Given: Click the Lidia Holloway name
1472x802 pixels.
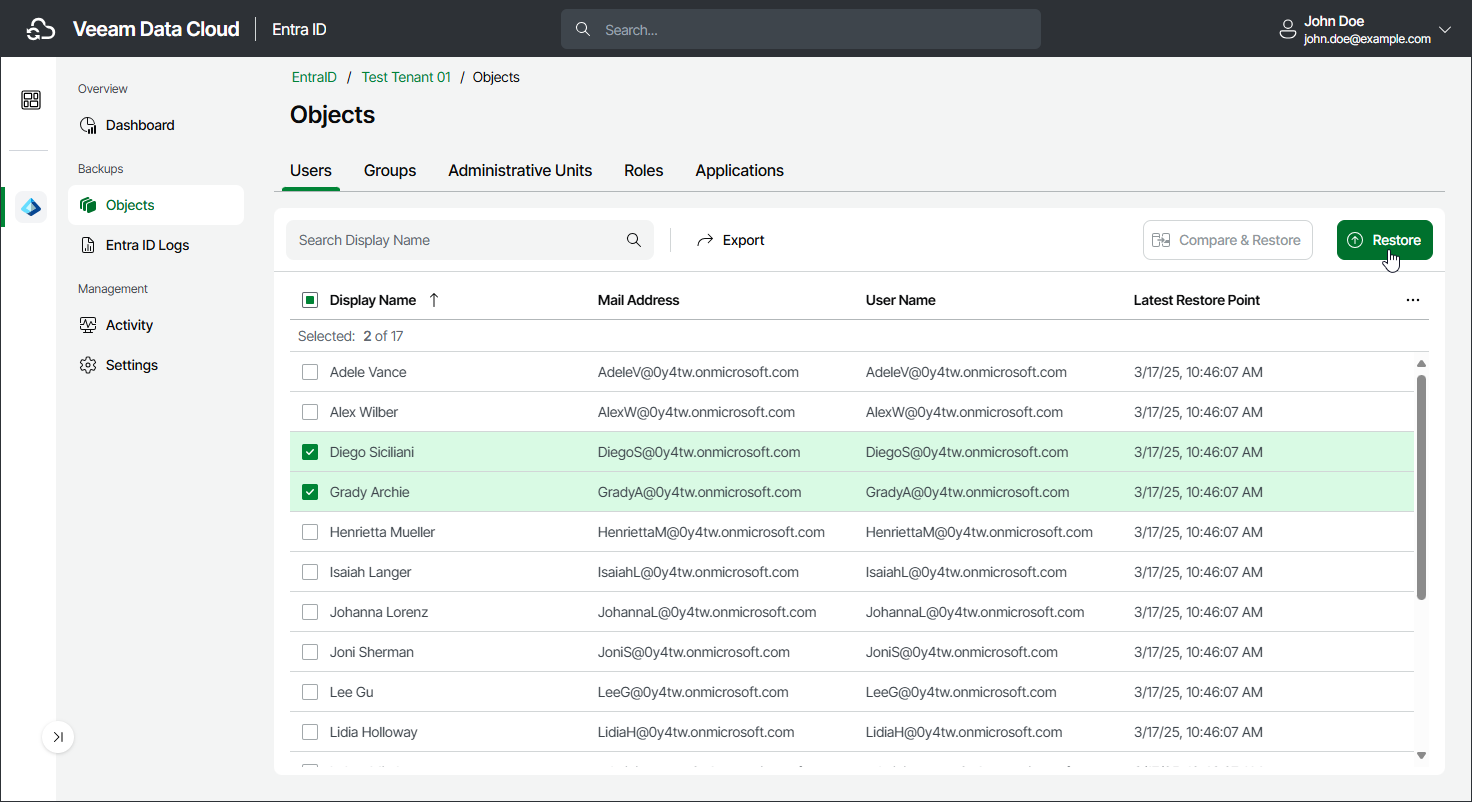Looking at the screenshot, I should pos(374,732).
